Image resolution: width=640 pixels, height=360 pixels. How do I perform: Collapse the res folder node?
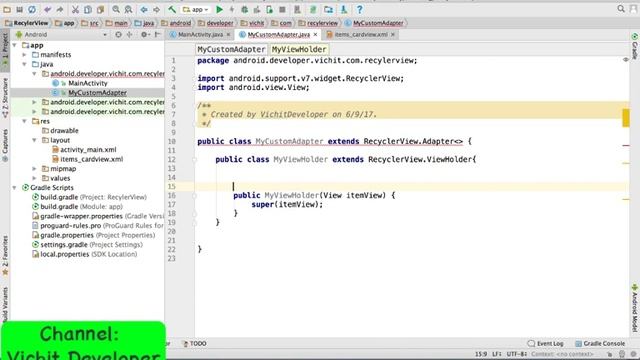coord(24,121)
